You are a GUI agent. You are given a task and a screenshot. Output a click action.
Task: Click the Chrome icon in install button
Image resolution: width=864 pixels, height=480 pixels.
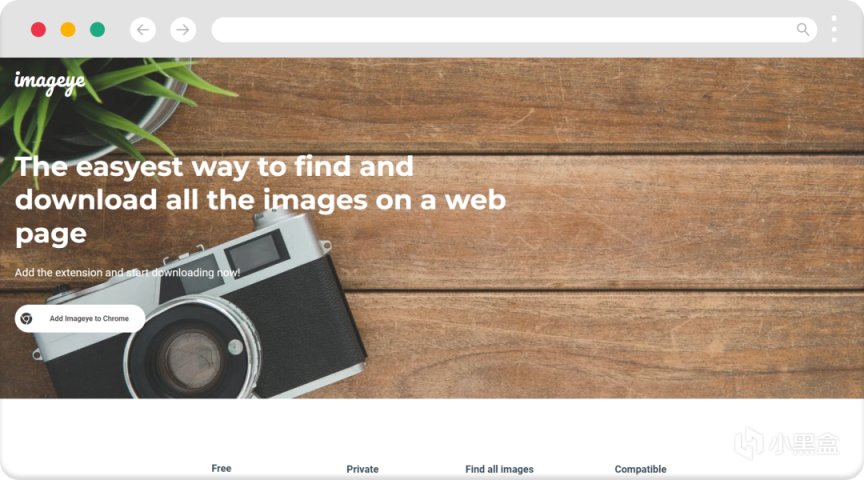[26, 319]
